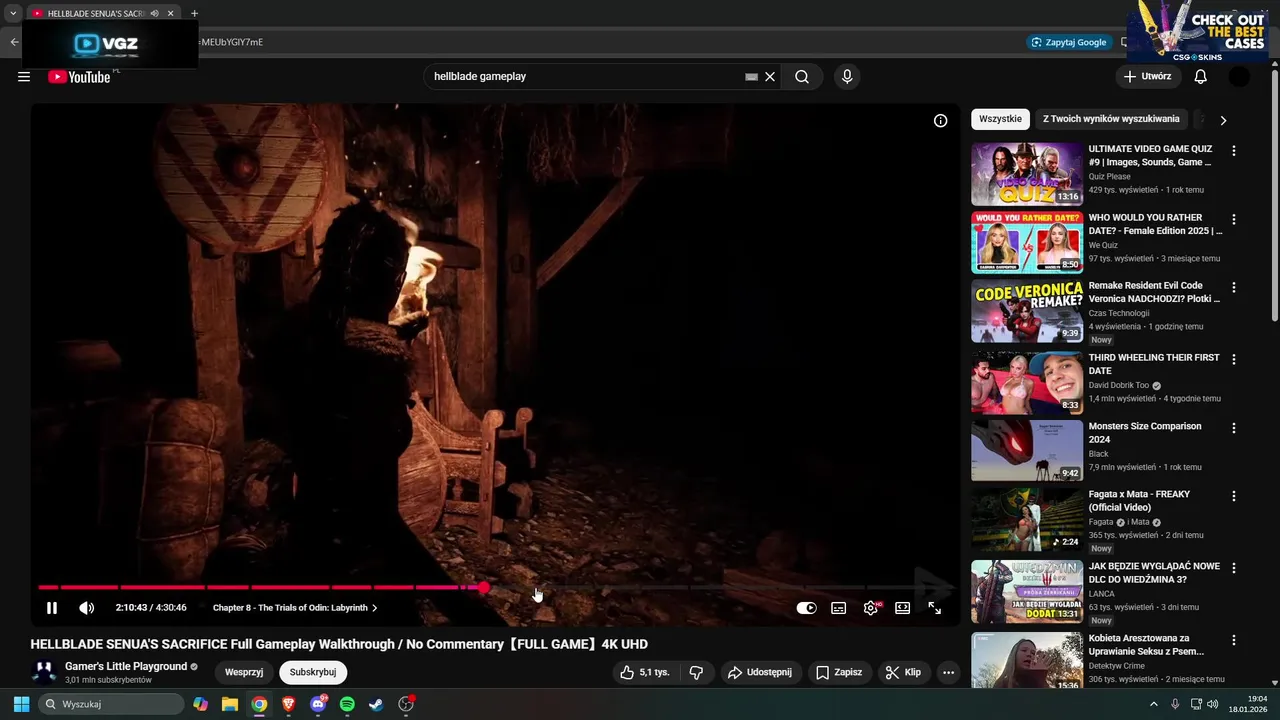Mute the video with the speaker icon

coord(87,608)
